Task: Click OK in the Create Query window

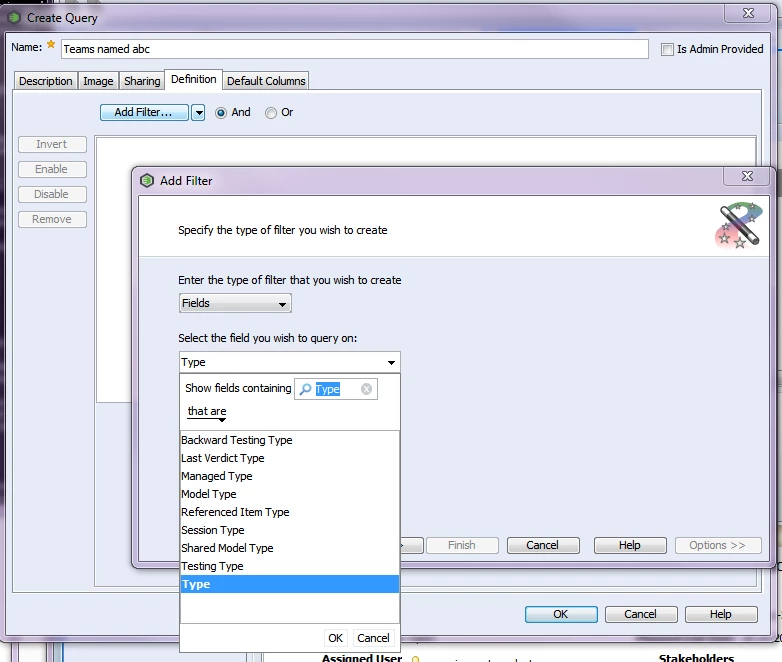Action: point(561,614)
